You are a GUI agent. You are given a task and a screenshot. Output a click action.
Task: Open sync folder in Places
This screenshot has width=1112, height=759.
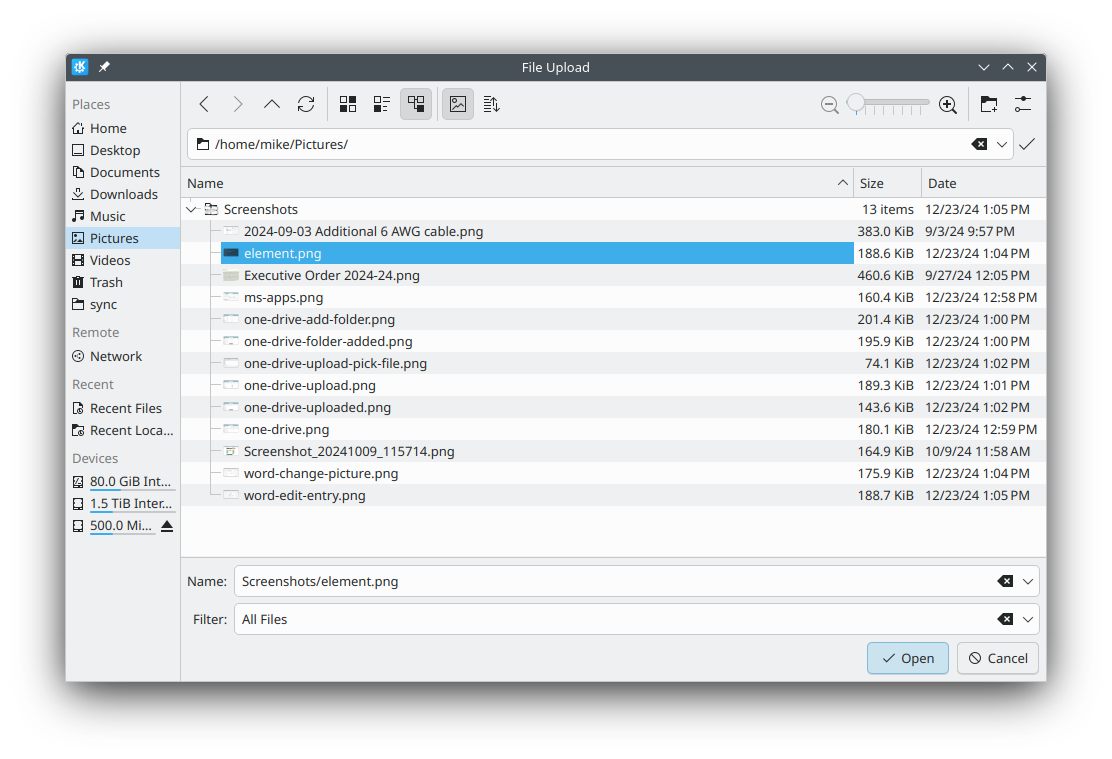(123, 304)
